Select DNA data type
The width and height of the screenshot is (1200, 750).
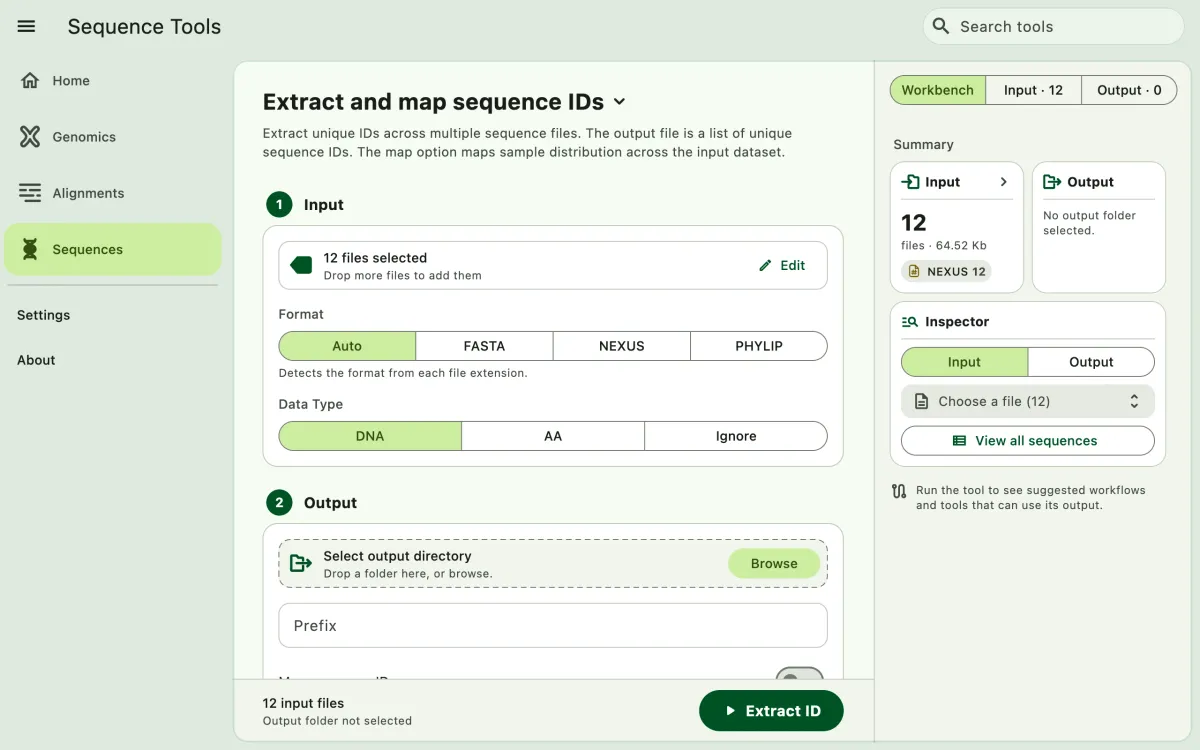(370, 436)
